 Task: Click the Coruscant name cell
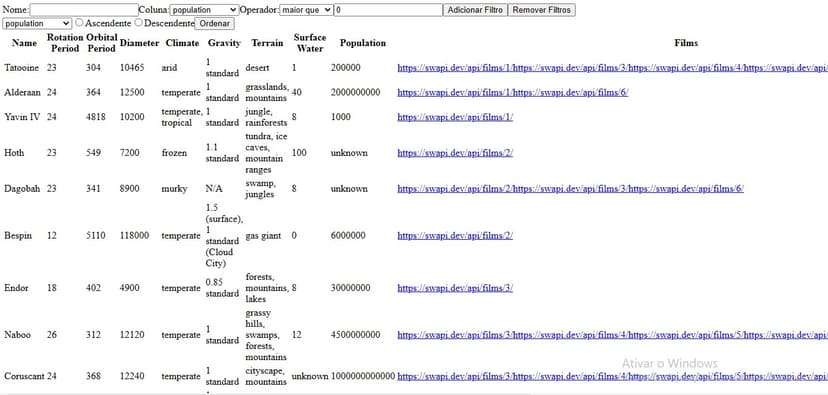point(24,377)
